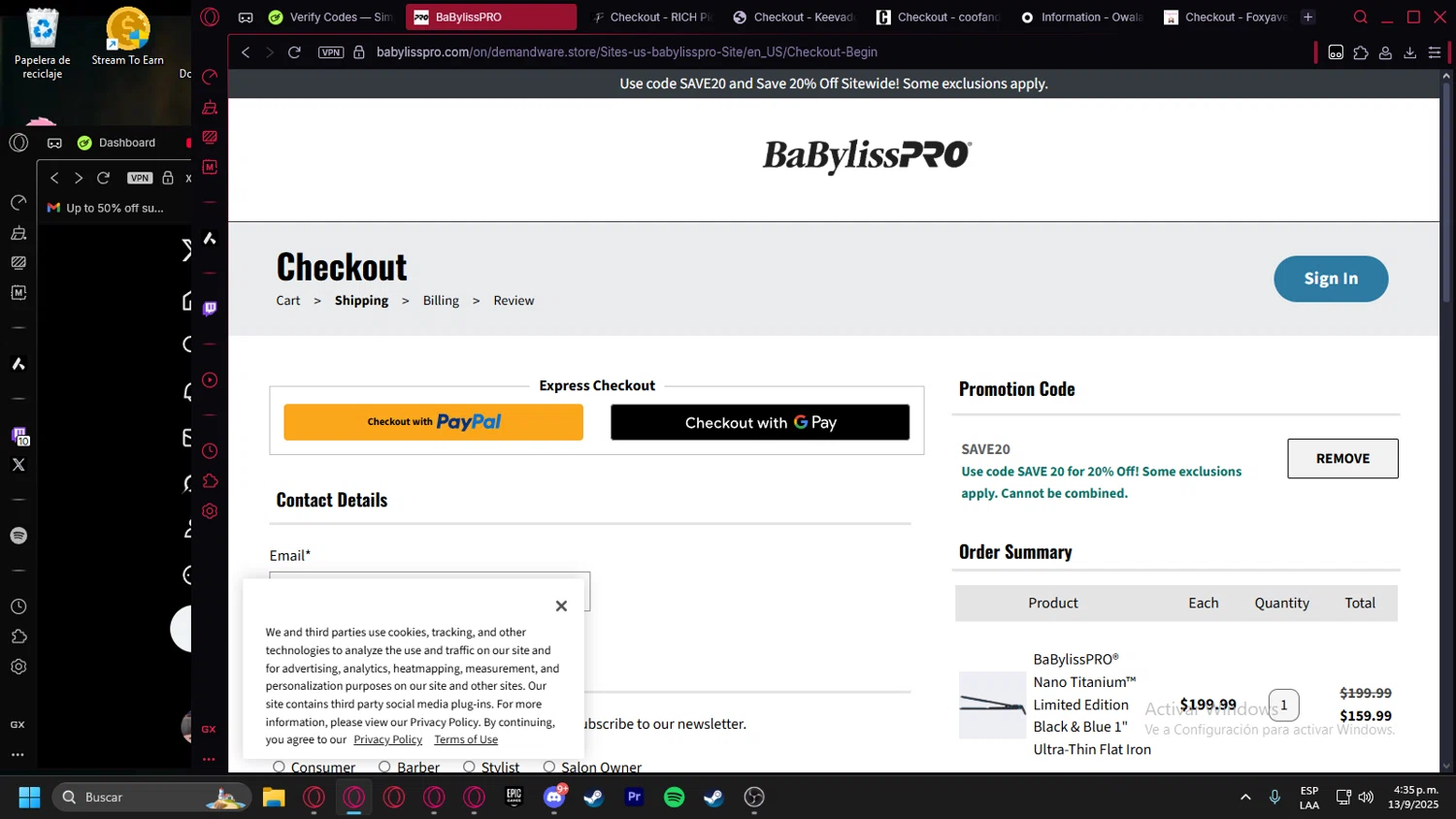Open the extensions cube icon in toolbar
This screenshot has width=1456, height=819.
pos(1361,52)
